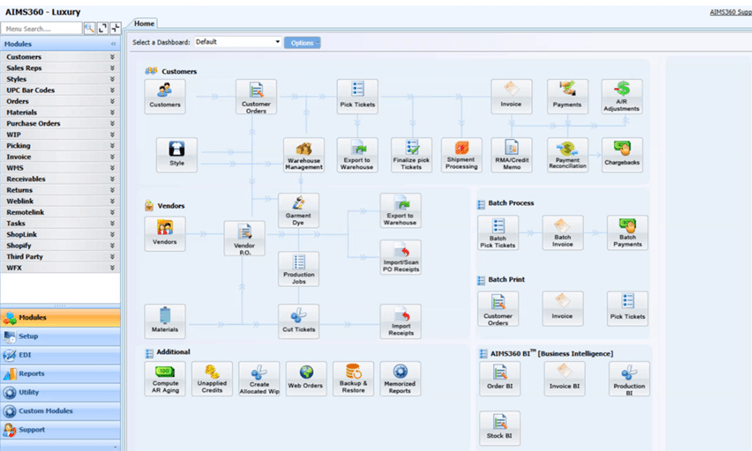Open the Cut Tickets icon
The image size is (752, 451).
click(x=298, y=321)
